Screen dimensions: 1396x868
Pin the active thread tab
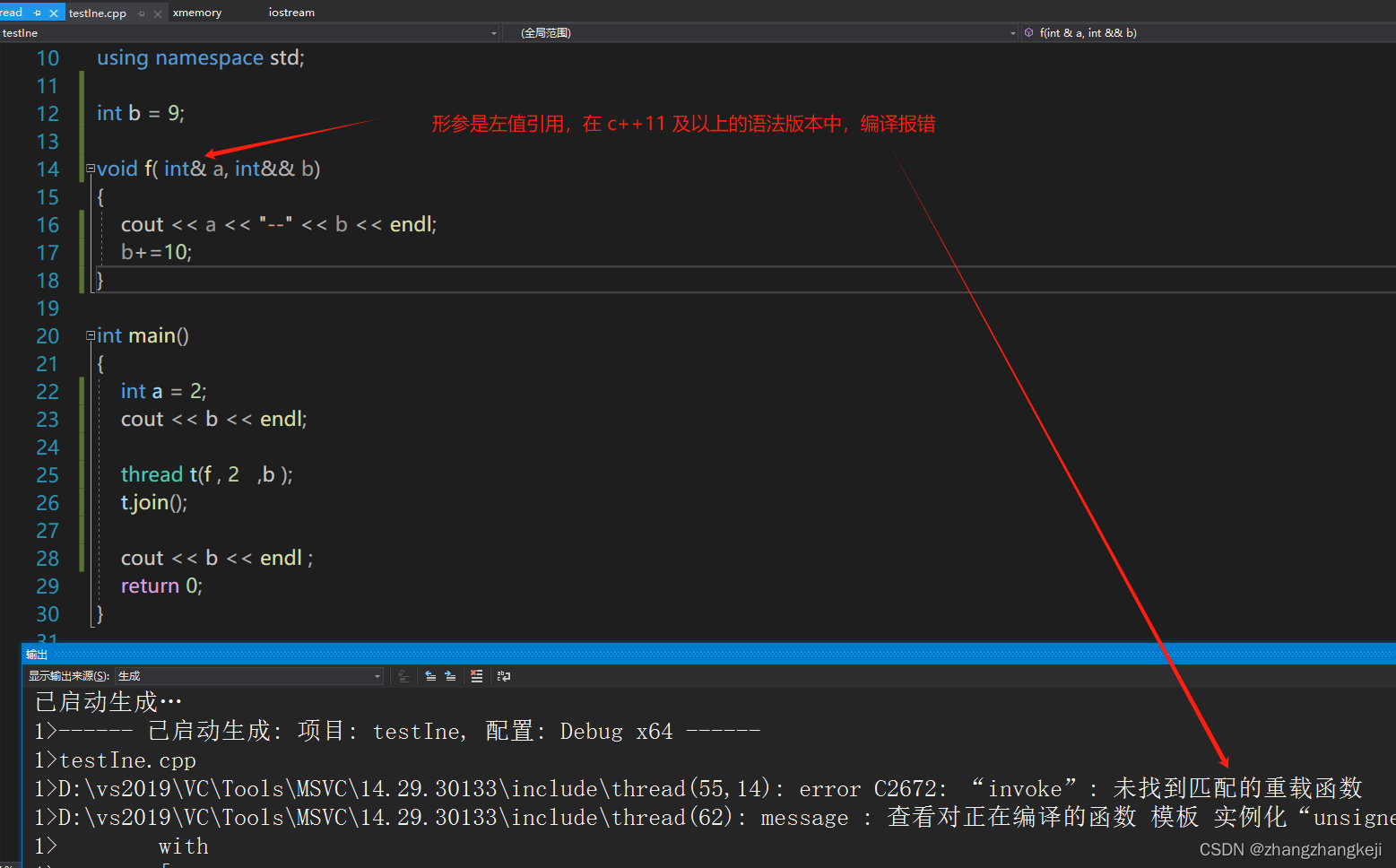pyautogui.click(x=37, y=13)
